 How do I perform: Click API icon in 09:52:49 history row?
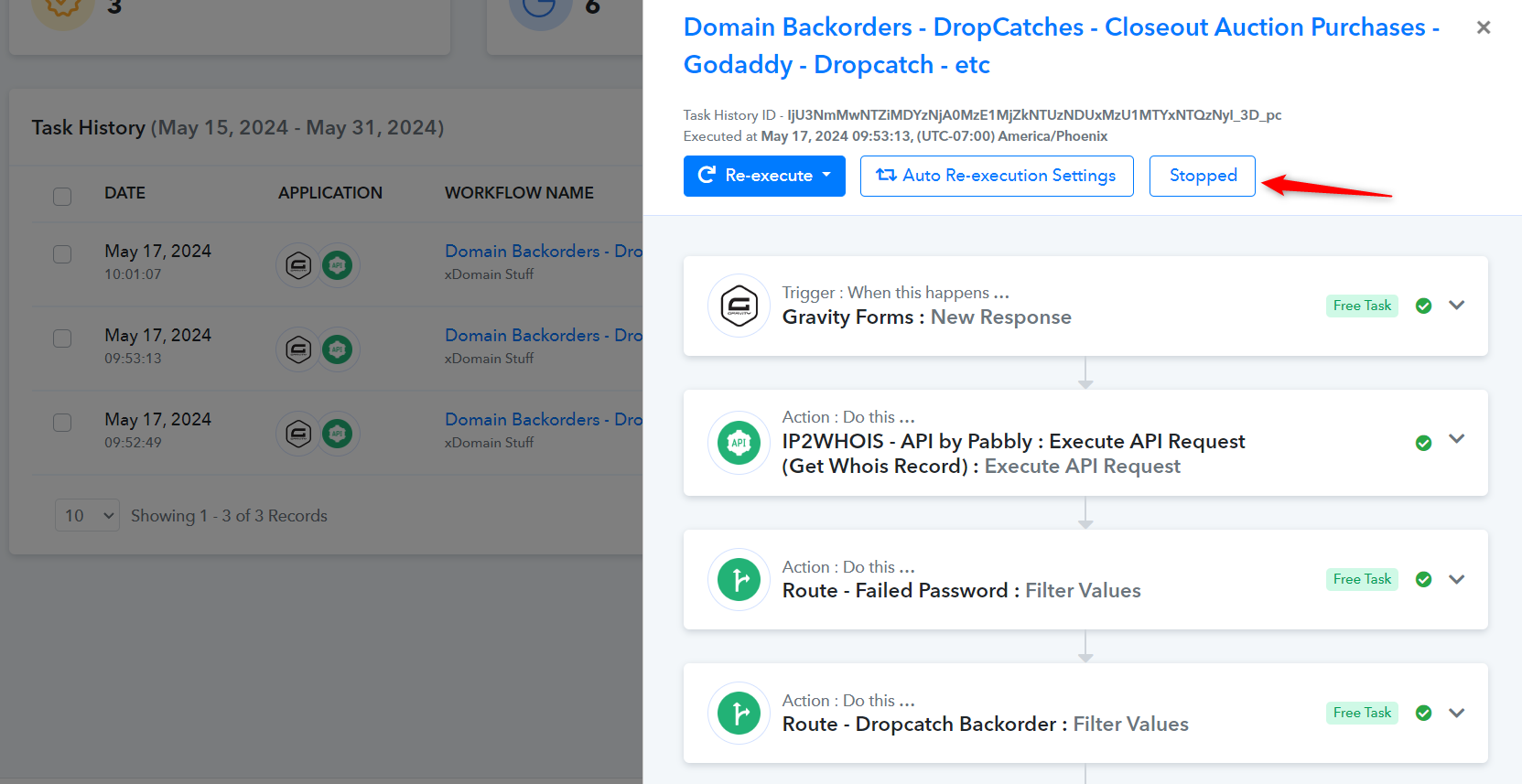click(x=338, y=434)
